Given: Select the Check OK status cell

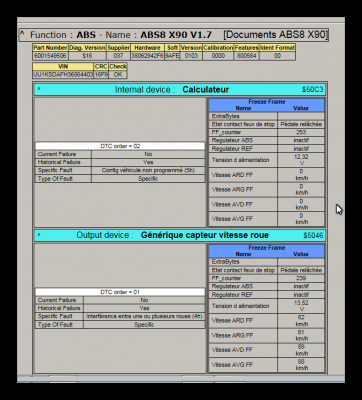Looking at the screenshot, I should tap(118, 75).
